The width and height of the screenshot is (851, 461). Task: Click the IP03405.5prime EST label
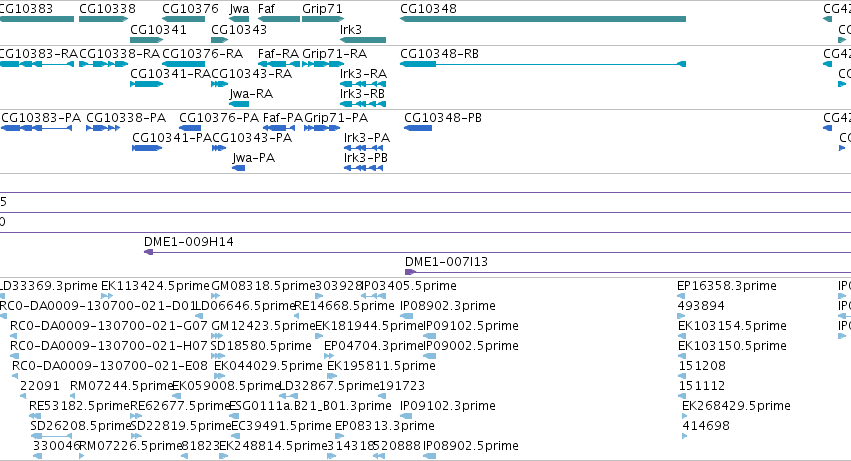coord(409,286)
